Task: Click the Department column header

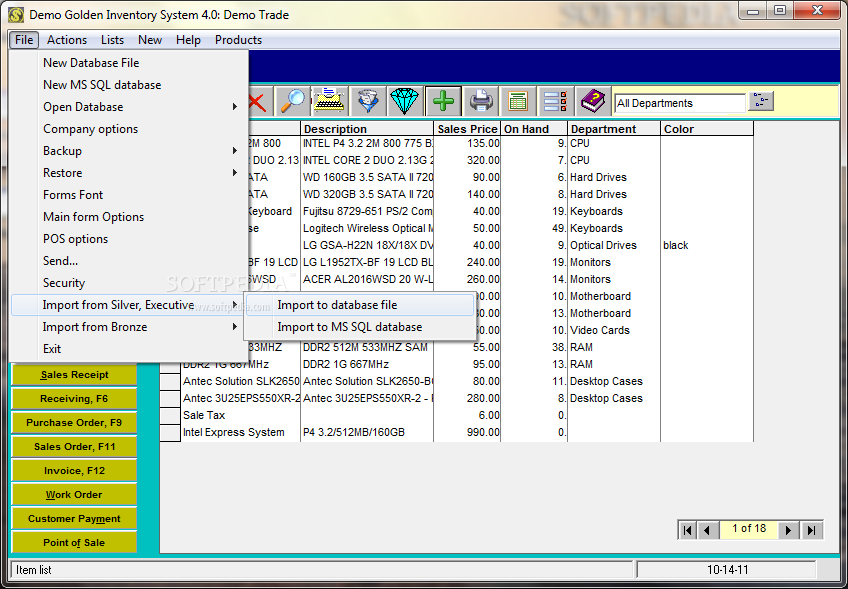Action: [614, 129]
